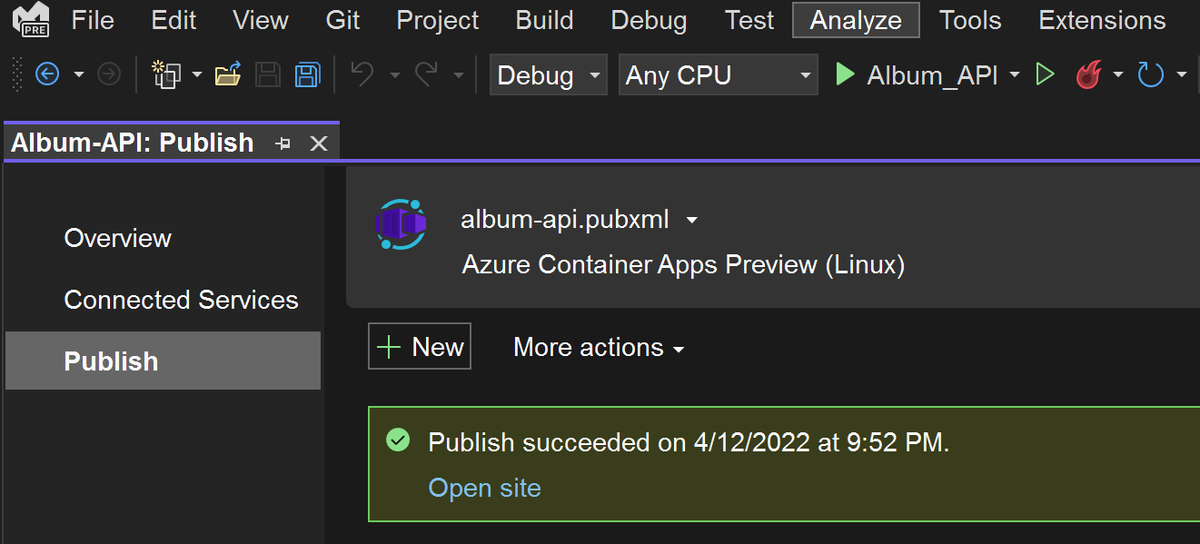
Task: Open the Edit menu
Action: coord(173,20)
